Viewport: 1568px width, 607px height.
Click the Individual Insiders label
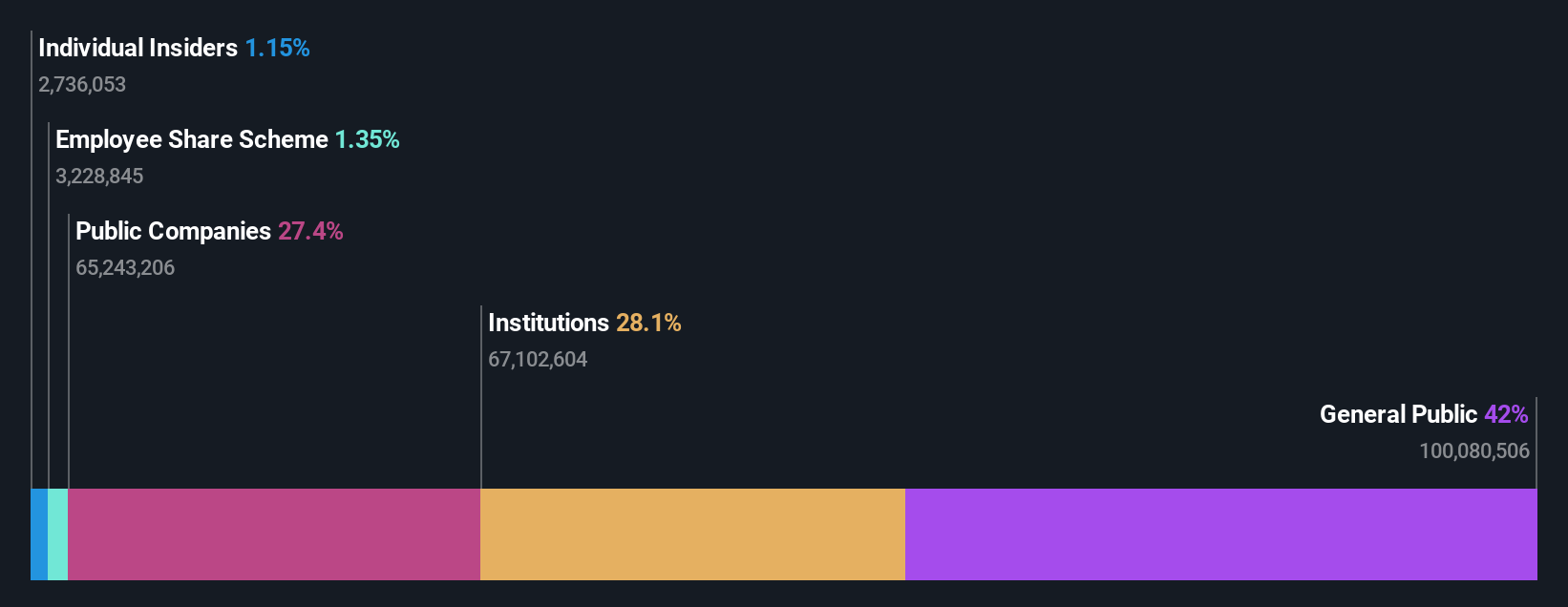pyautogui.click(x=138, y=48)
